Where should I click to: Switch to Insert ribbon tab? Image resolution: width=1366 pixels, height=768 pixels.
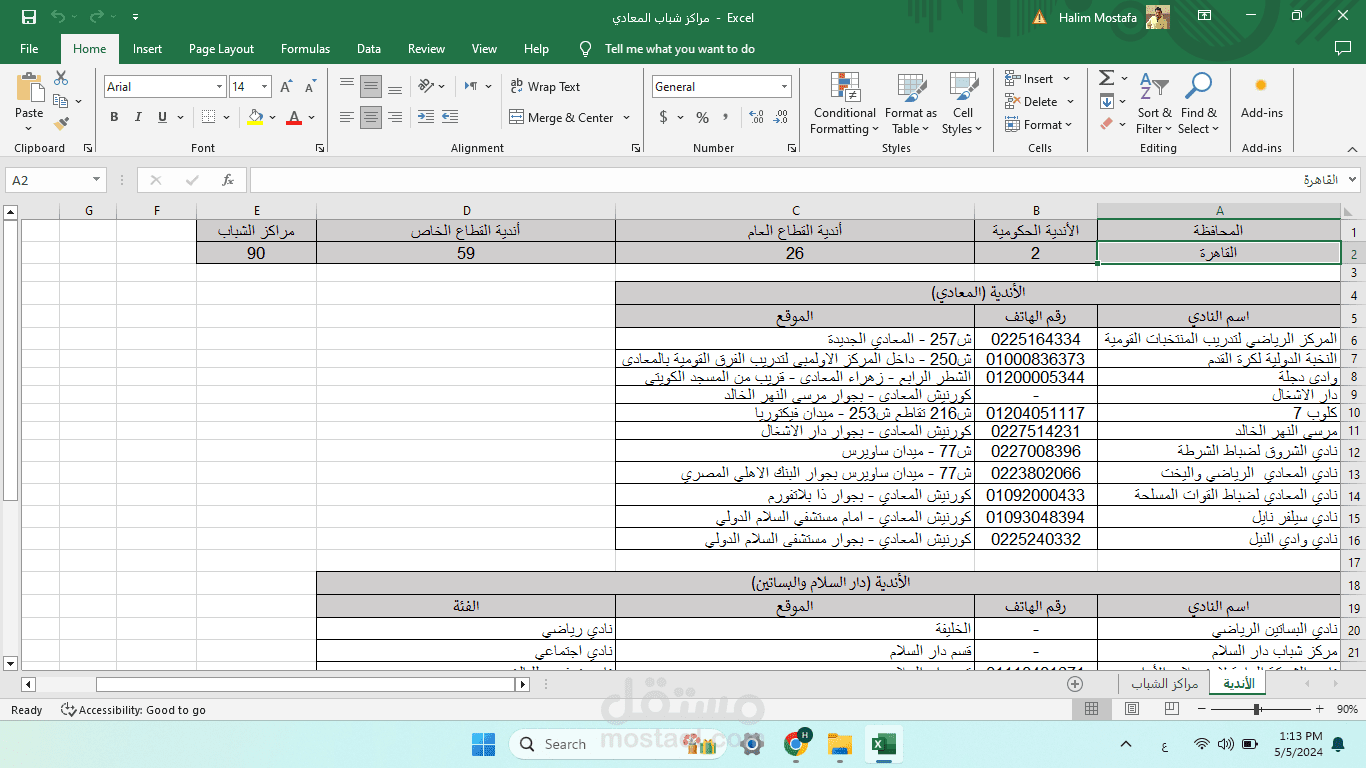click(147, 49)
